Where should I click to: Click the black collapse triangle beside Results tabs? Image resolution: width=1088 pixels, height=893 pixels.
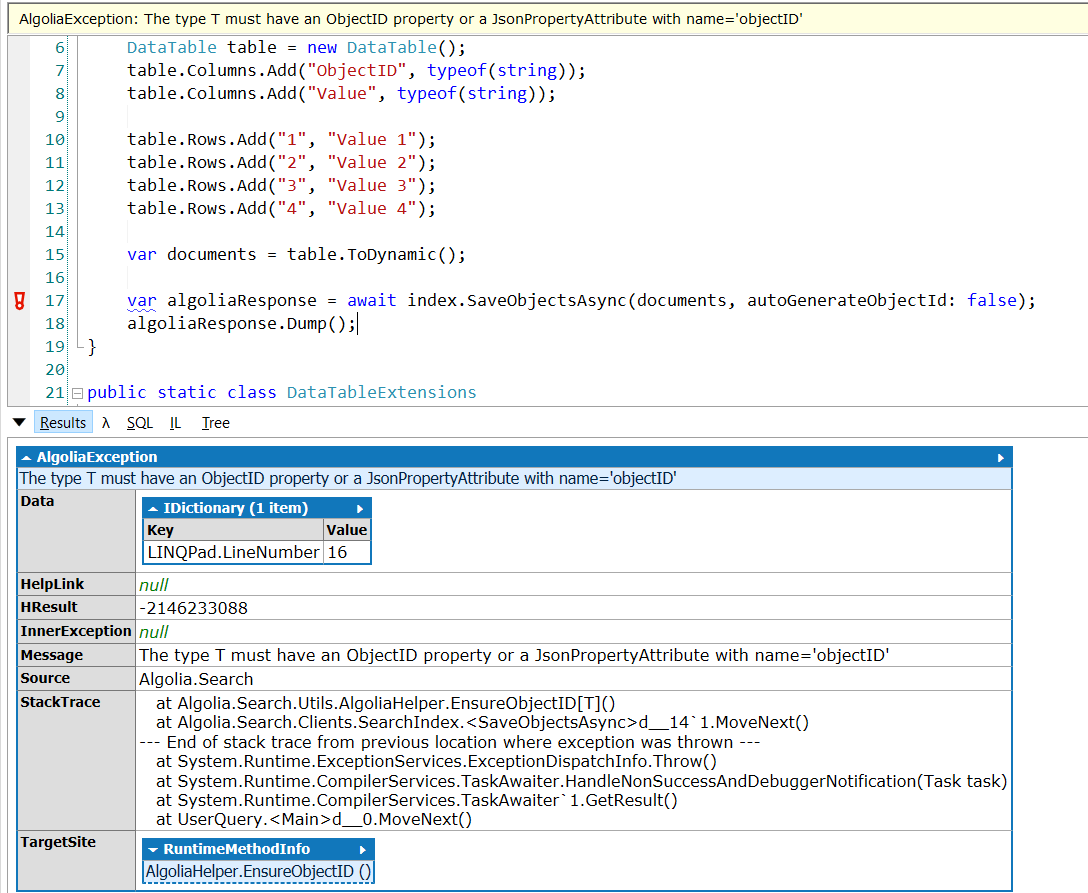point(19,422)
